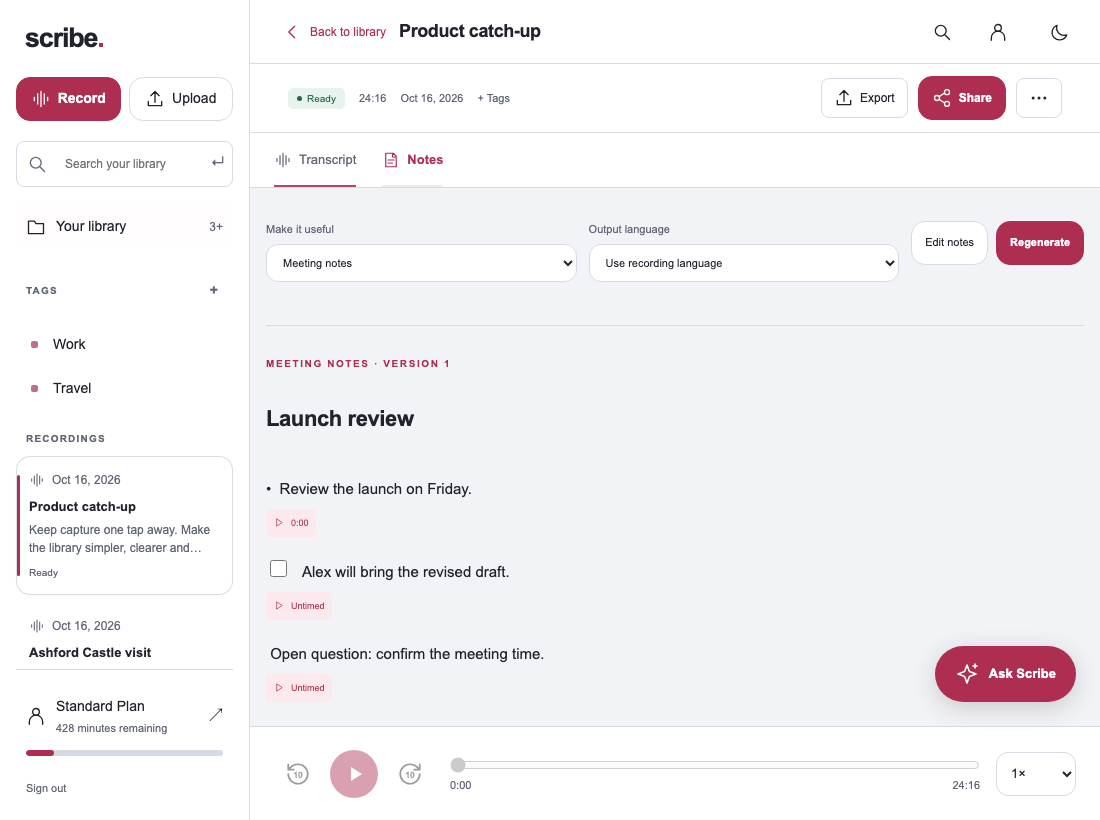Screen dimensions: 1100x820
Task: Add a new tag with the plus icon
Action: [214, 290]
